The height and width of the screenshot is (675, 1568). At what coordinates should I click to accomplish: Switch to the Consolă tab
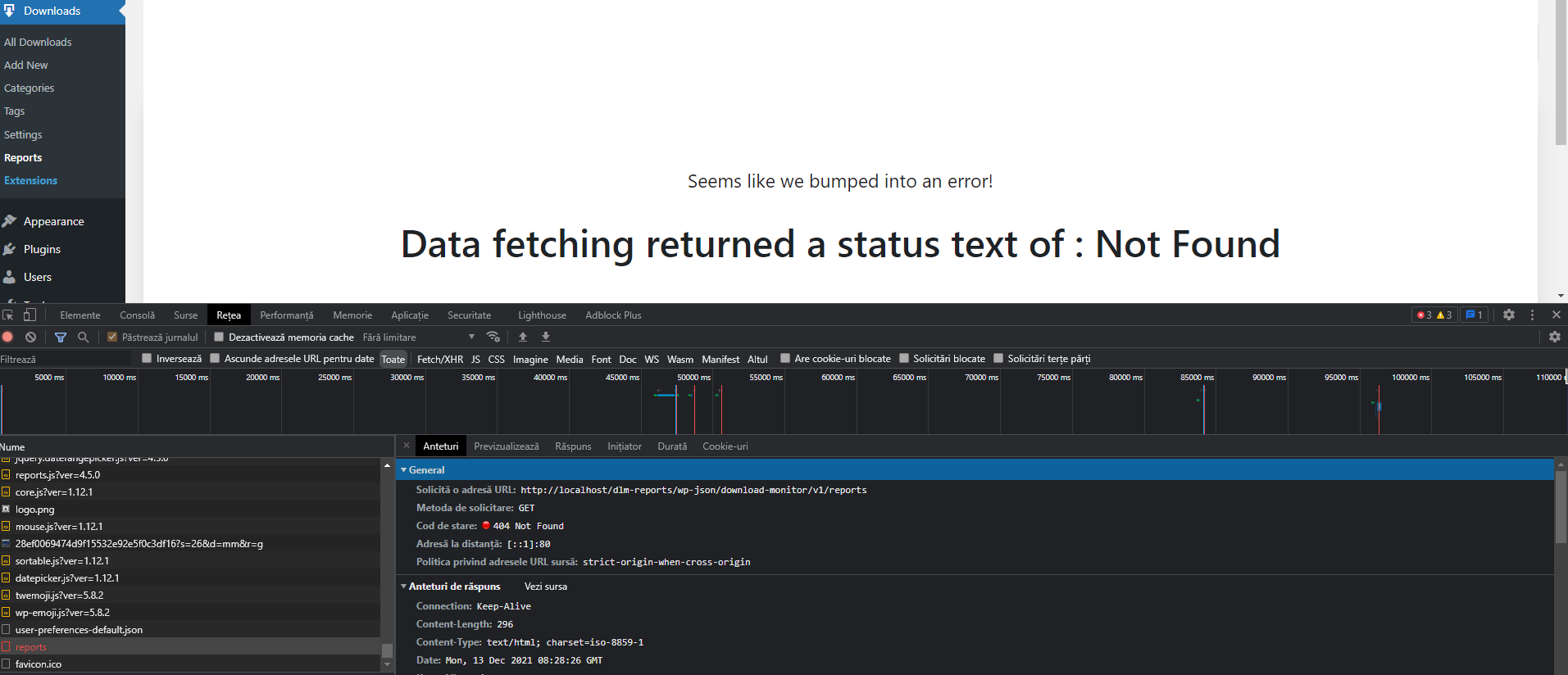tap(137, 315)
